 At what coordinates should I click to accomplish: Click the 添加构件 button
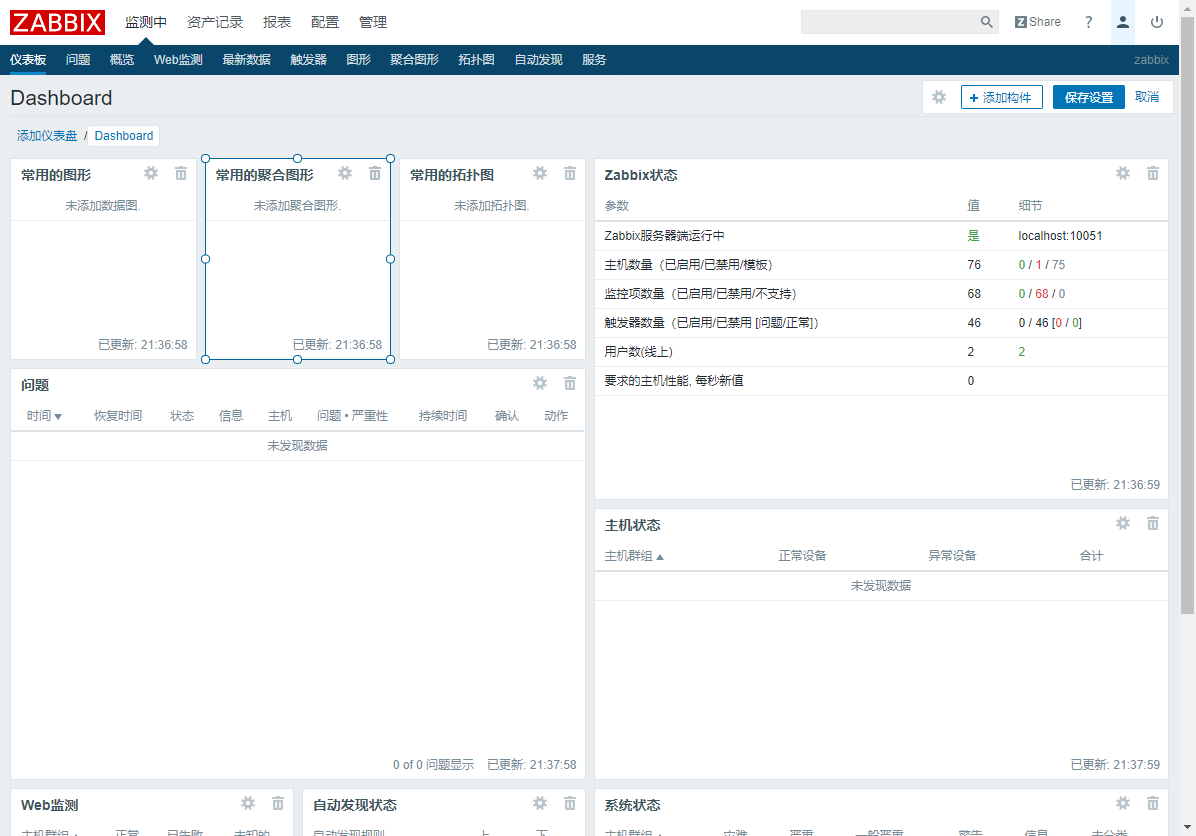pos(1001,96)
